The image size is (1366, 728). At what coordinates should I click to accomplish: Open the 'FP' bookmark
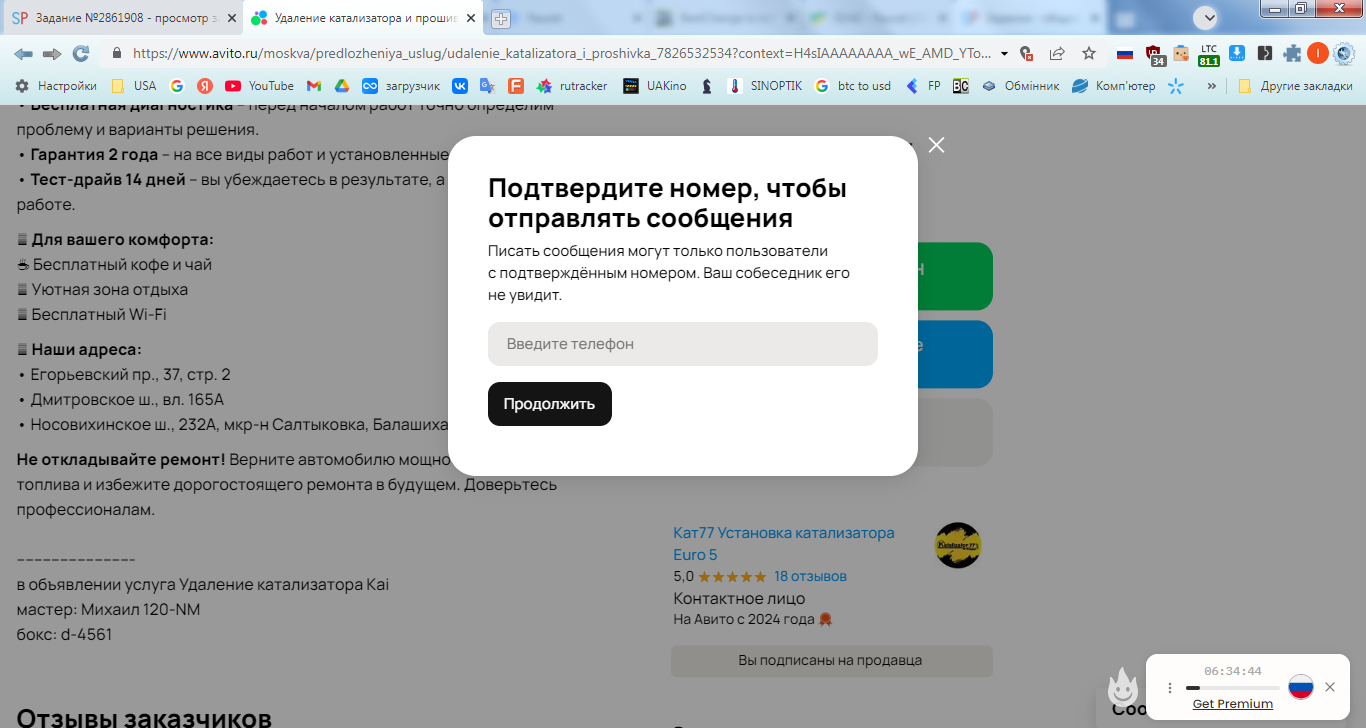pos(923,86)
